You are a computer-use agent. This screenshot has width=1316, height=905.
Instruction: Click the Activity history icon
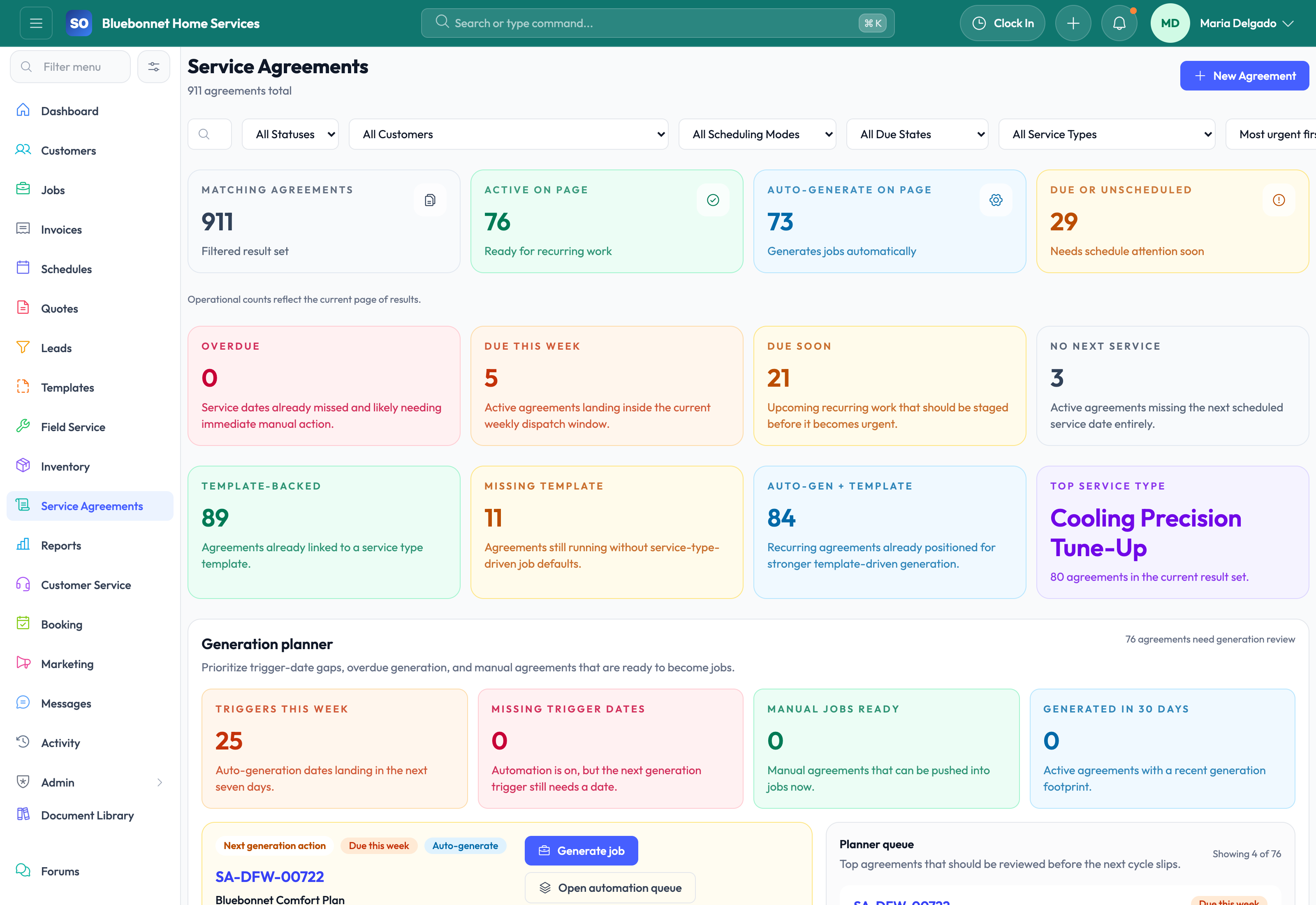click(x=23, y=742)
